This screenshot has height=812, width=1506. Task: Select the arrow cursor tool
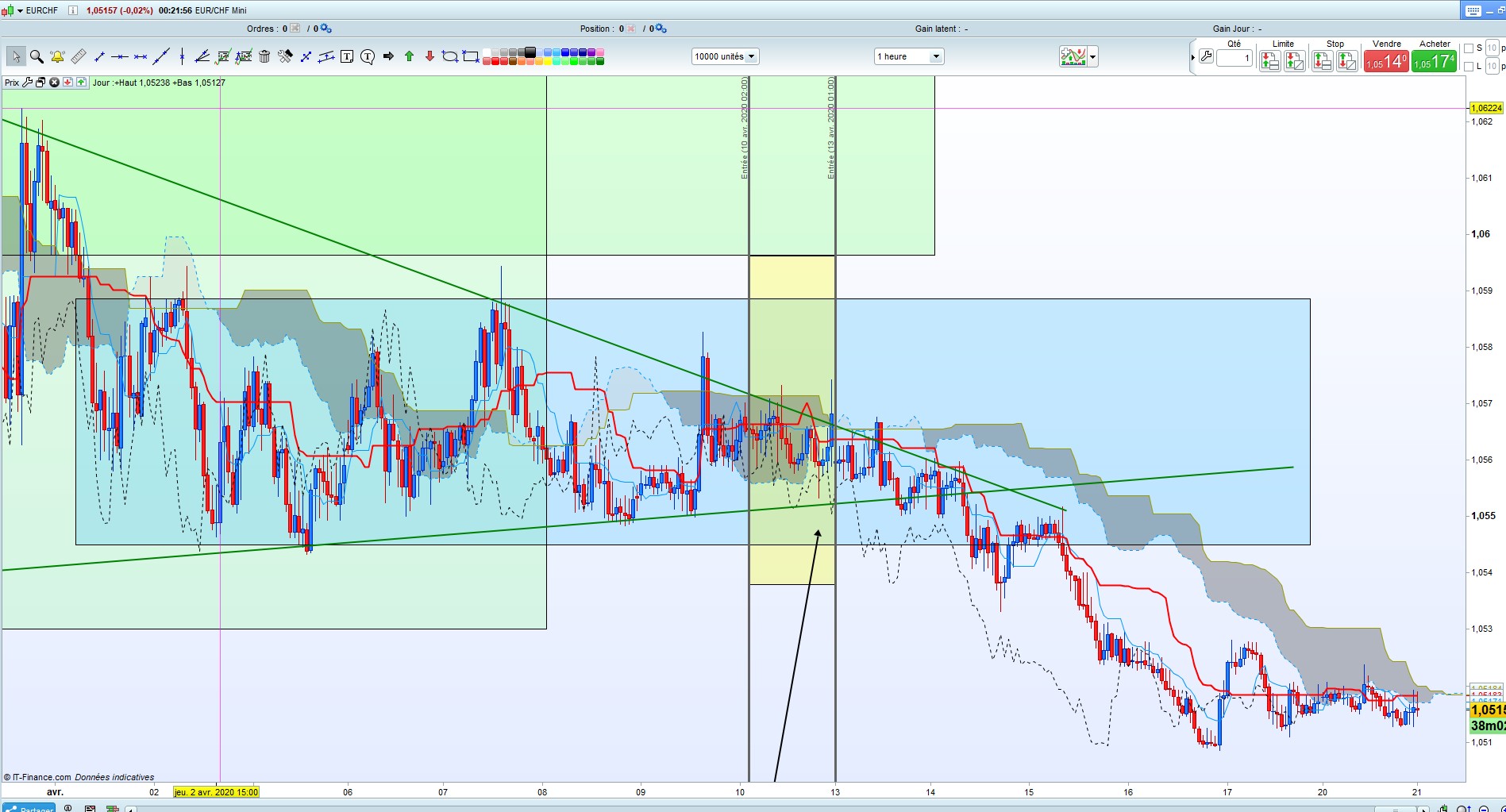click(x=15, y=56)
